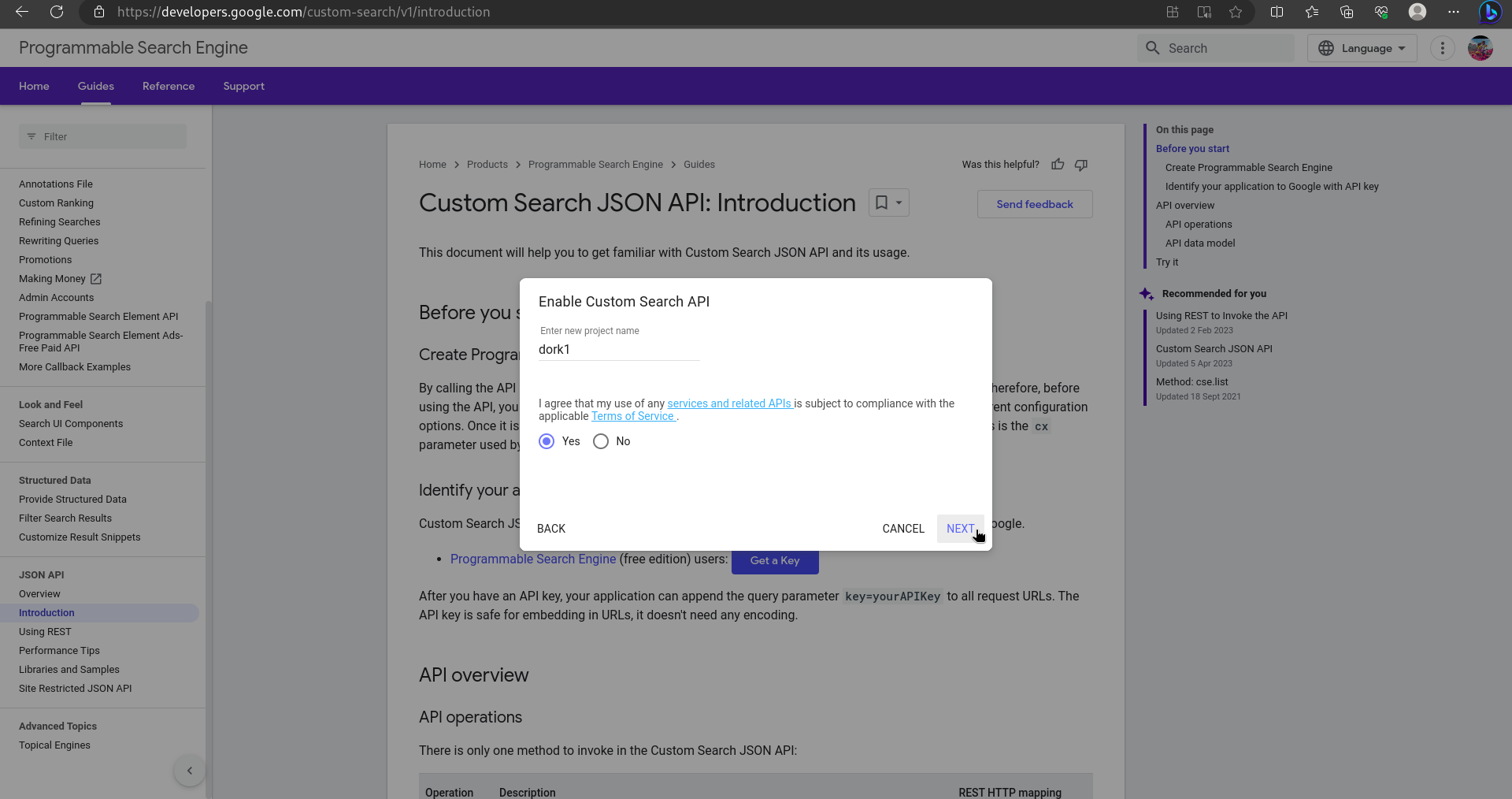This screenshot has height=799, width=1512.
Task: Click the Get a Key button
Action: click(x=775, y=560)
